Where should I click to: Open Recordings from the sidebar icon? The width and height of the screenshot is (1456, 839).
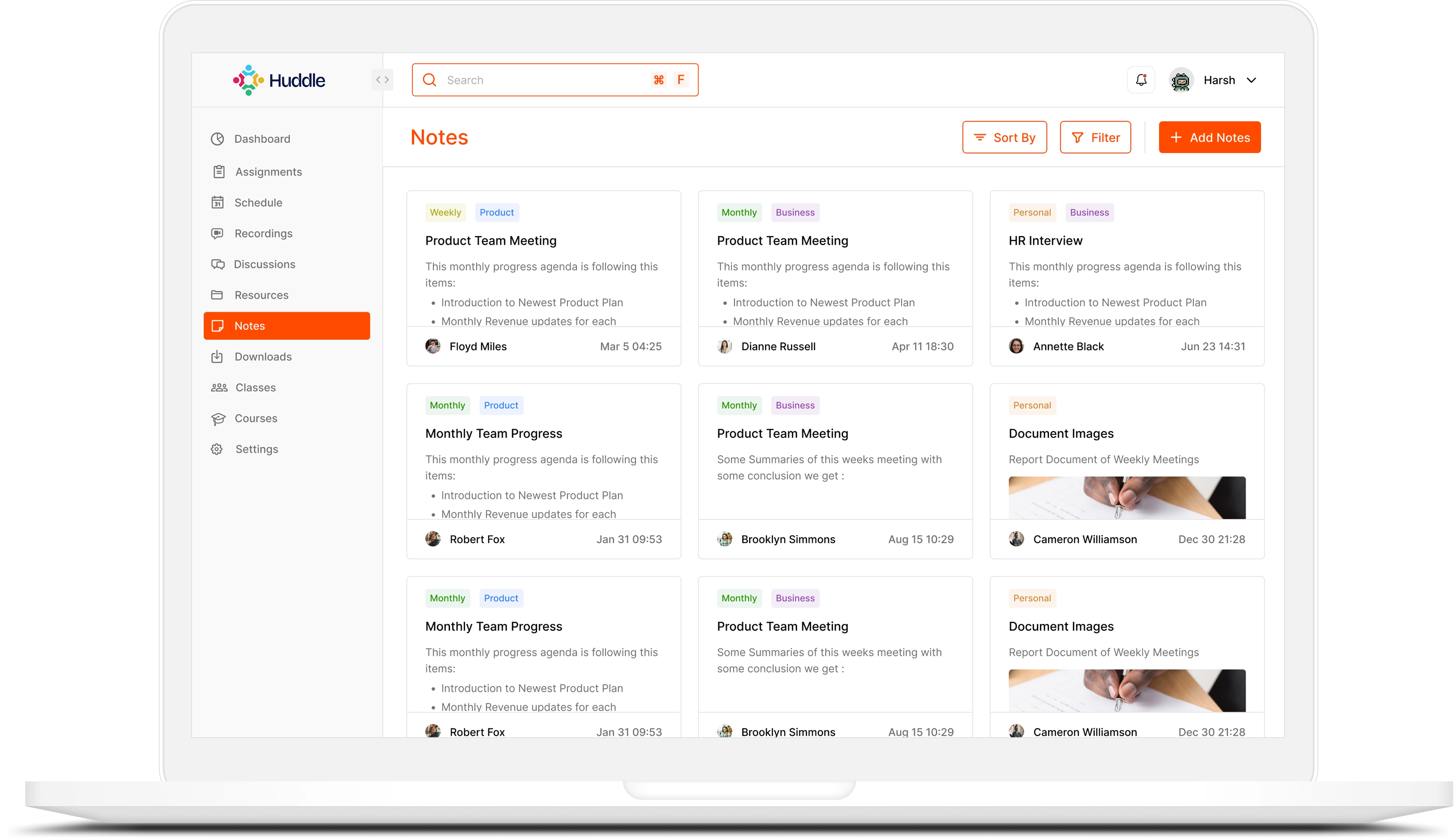[217, 233]
